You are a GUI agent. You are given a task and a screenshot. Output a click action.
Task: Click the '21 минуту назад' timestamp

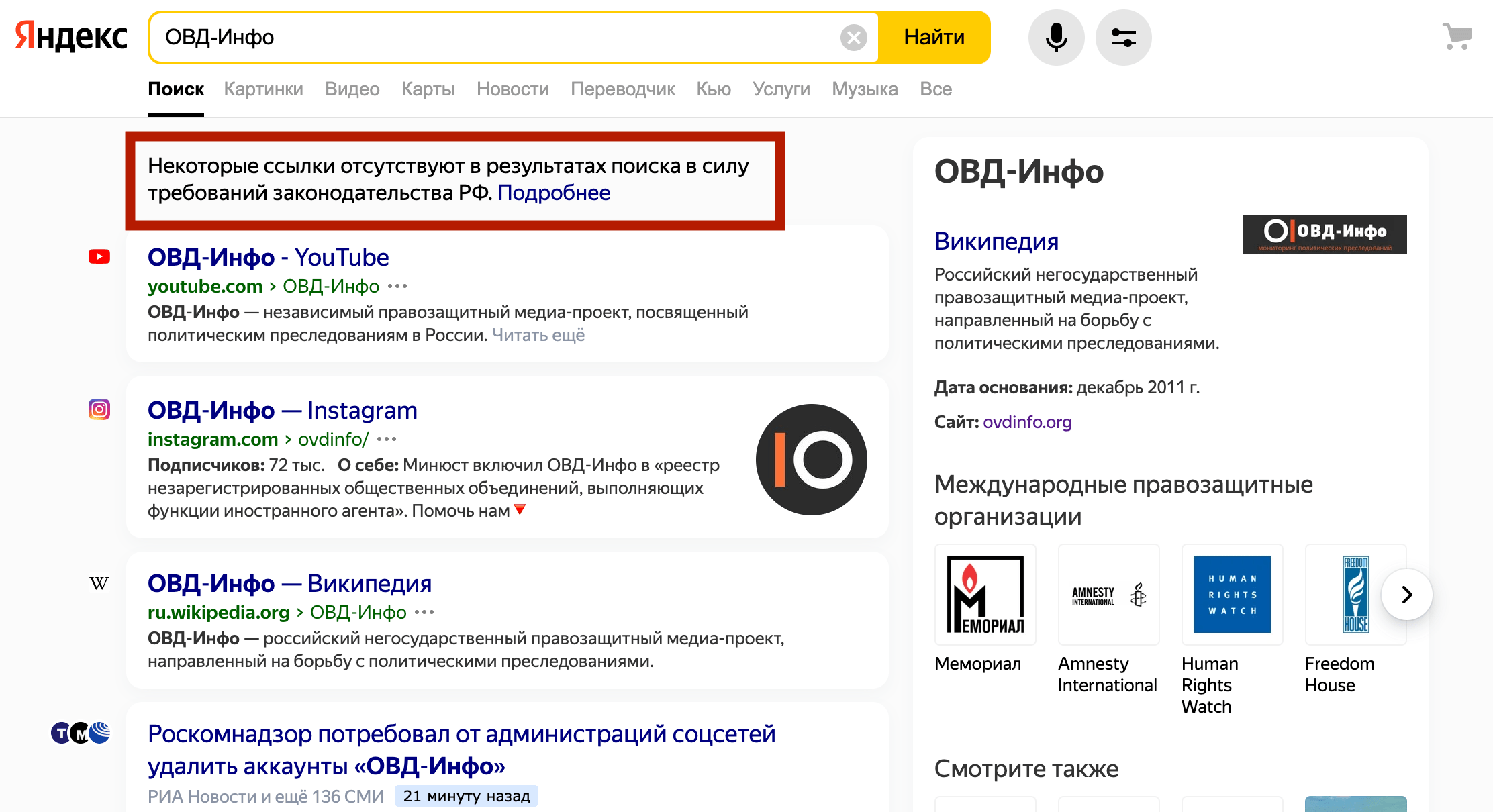467,797
